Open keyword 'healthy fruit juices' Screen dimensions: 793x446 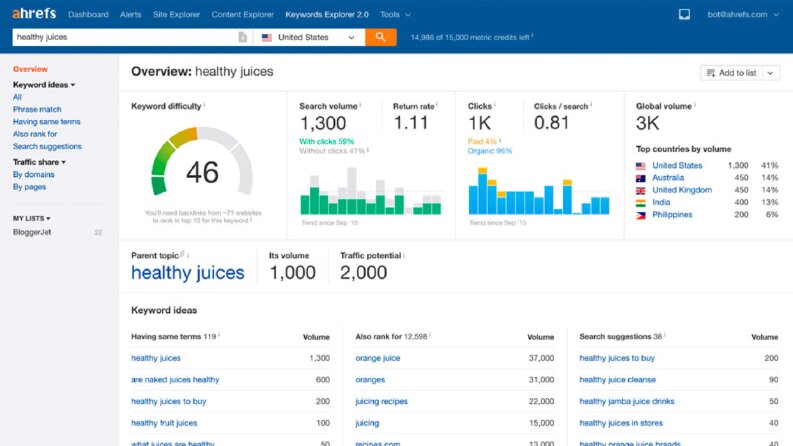click(164, 423)
